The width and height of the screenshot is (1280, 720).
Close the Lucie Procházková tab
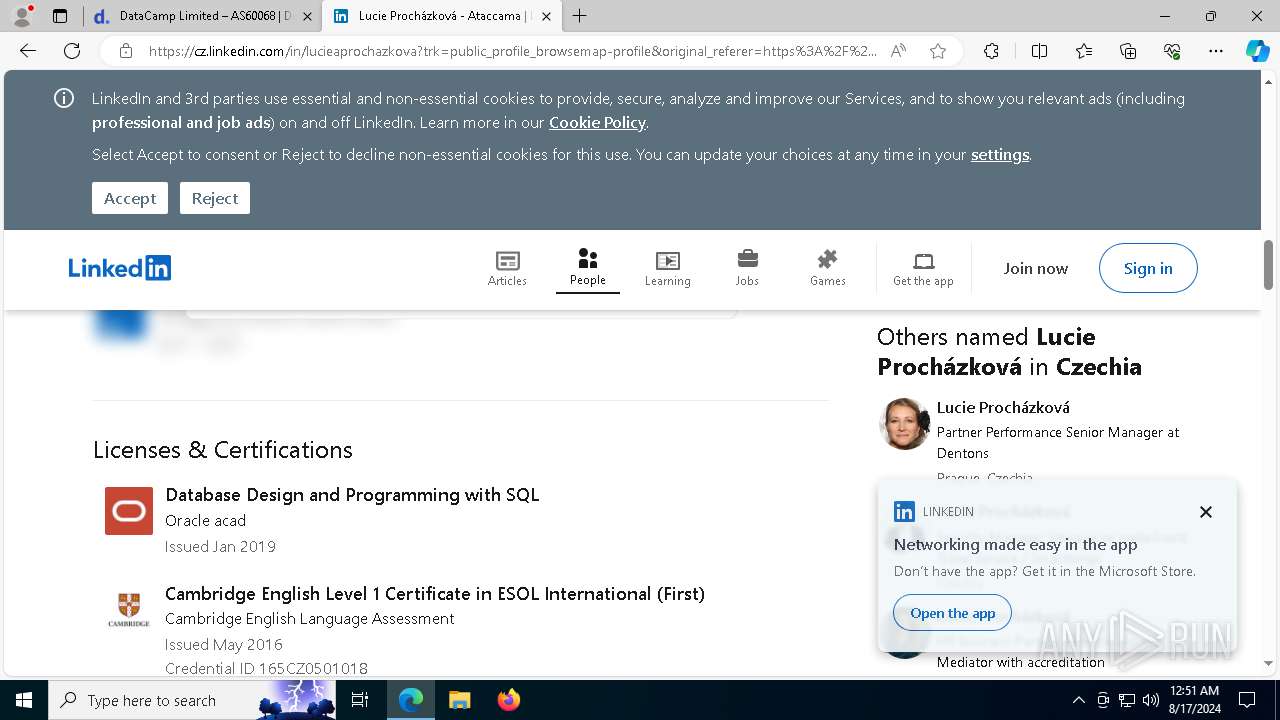(547, 16)
